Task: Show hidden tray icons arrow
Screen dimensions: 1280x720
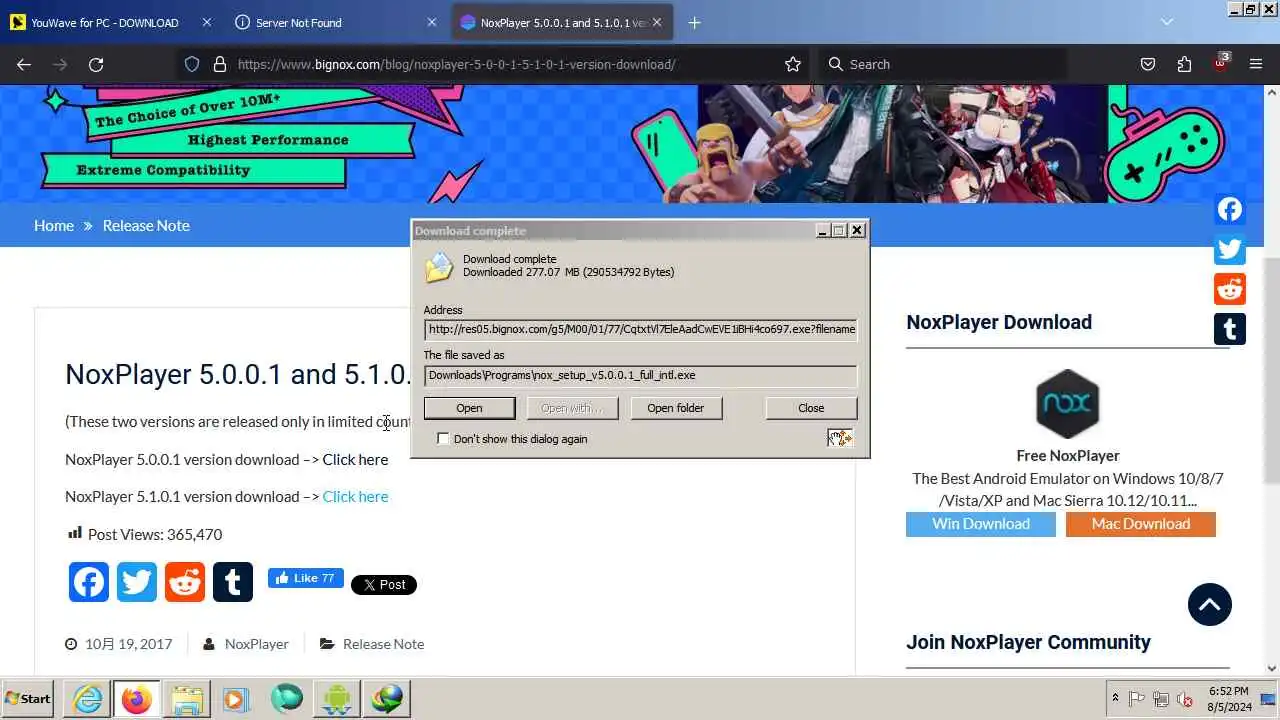Action: click(1115, 698)
